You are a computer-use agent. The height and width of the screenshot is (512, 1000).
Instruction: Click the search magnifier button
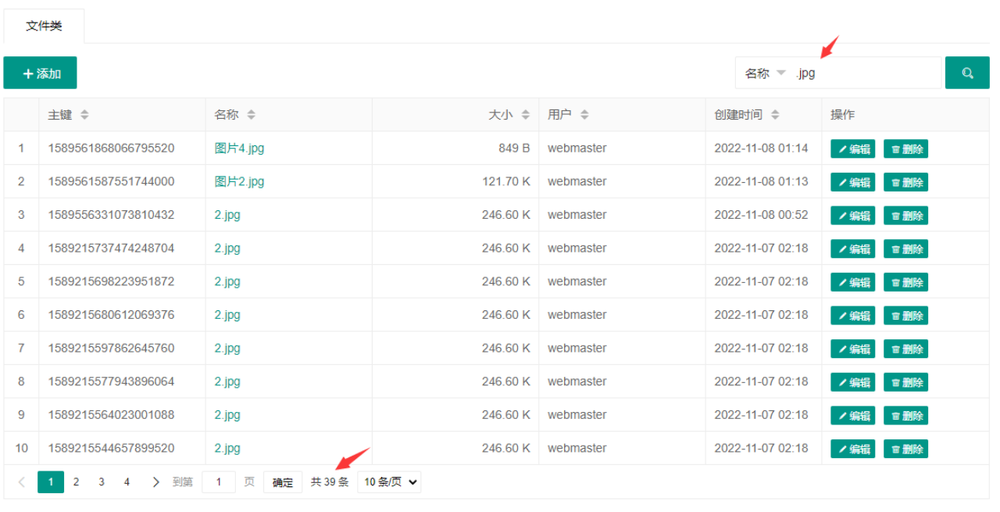click(x=967, y=73)
